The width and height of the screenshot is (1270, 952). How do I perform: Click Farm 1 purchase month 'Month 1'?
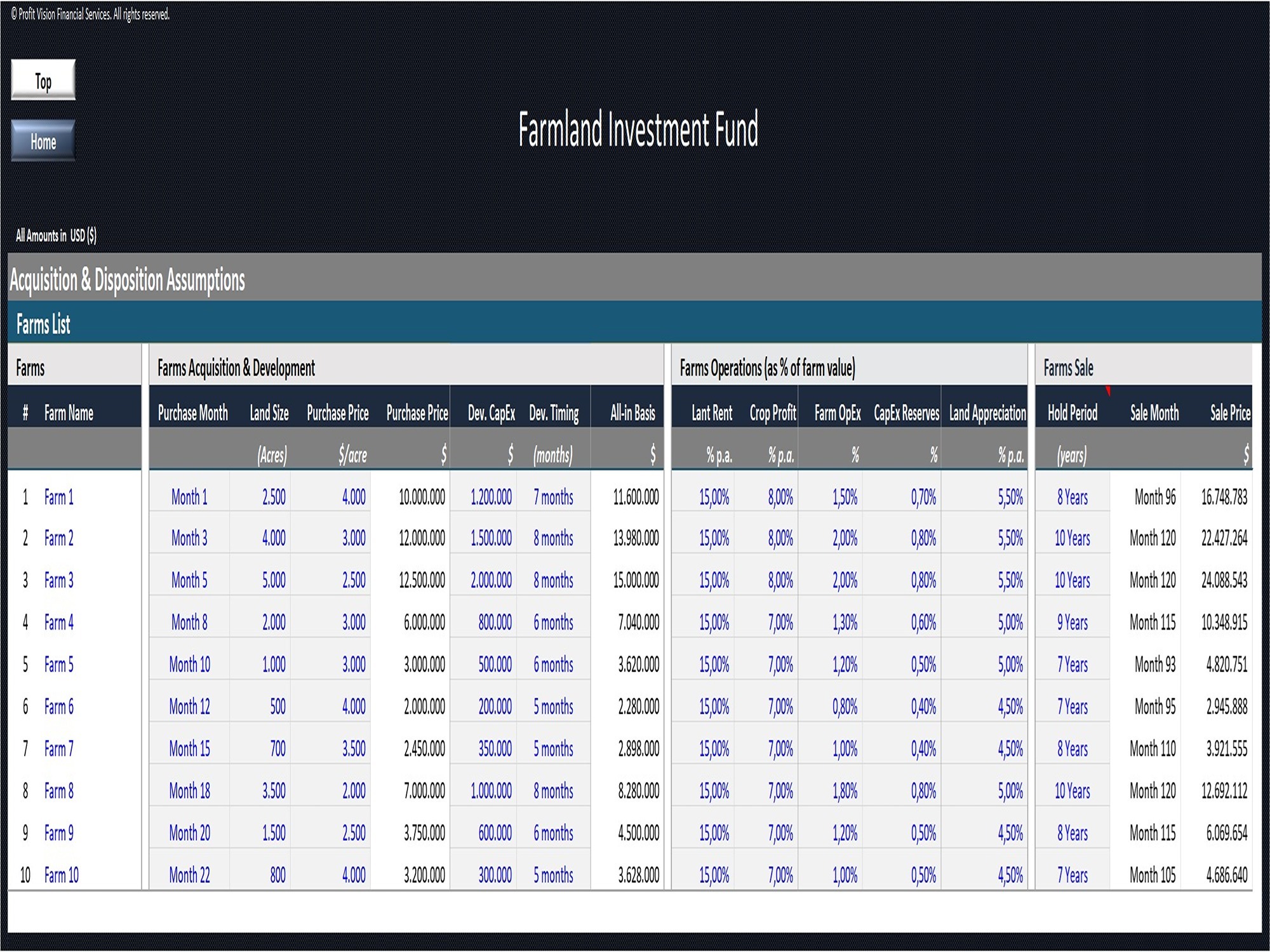click(189, 497)
